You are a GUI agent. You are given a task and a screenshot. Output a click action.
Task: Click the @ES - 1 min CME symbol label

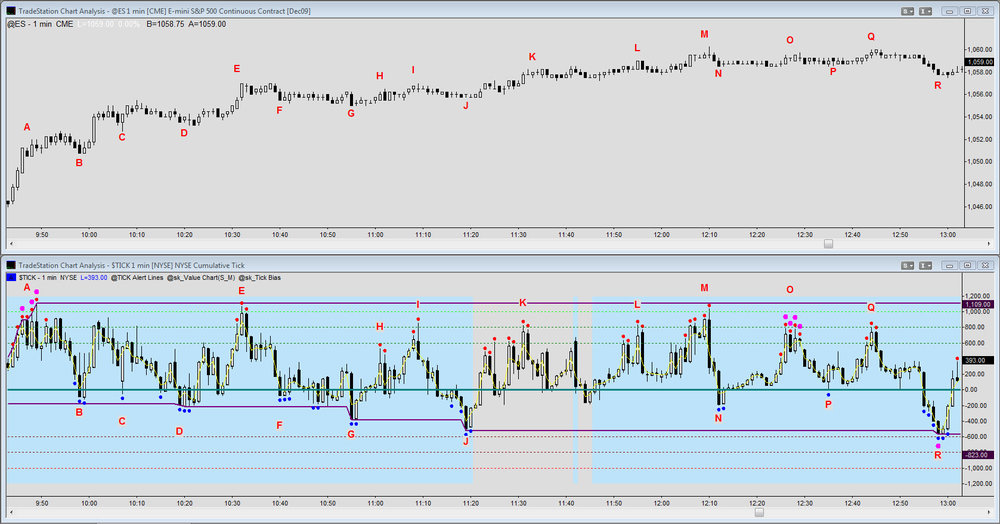[40, 24]
